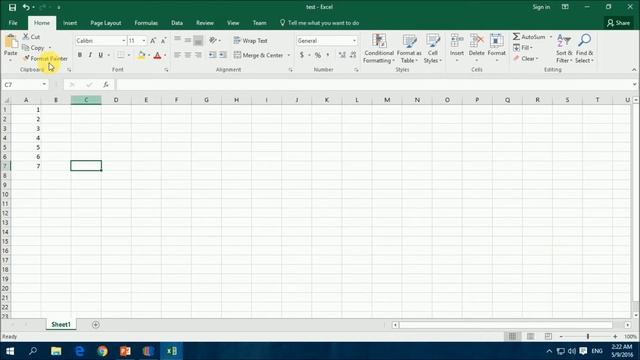Click the Save icon in quick access toolbar
This screenshot has width=640, height=360.
click(x=12, y=7)
